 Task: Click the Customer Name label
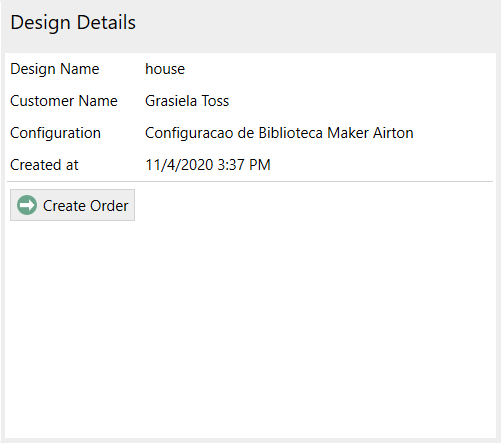(x=64, y=101)
